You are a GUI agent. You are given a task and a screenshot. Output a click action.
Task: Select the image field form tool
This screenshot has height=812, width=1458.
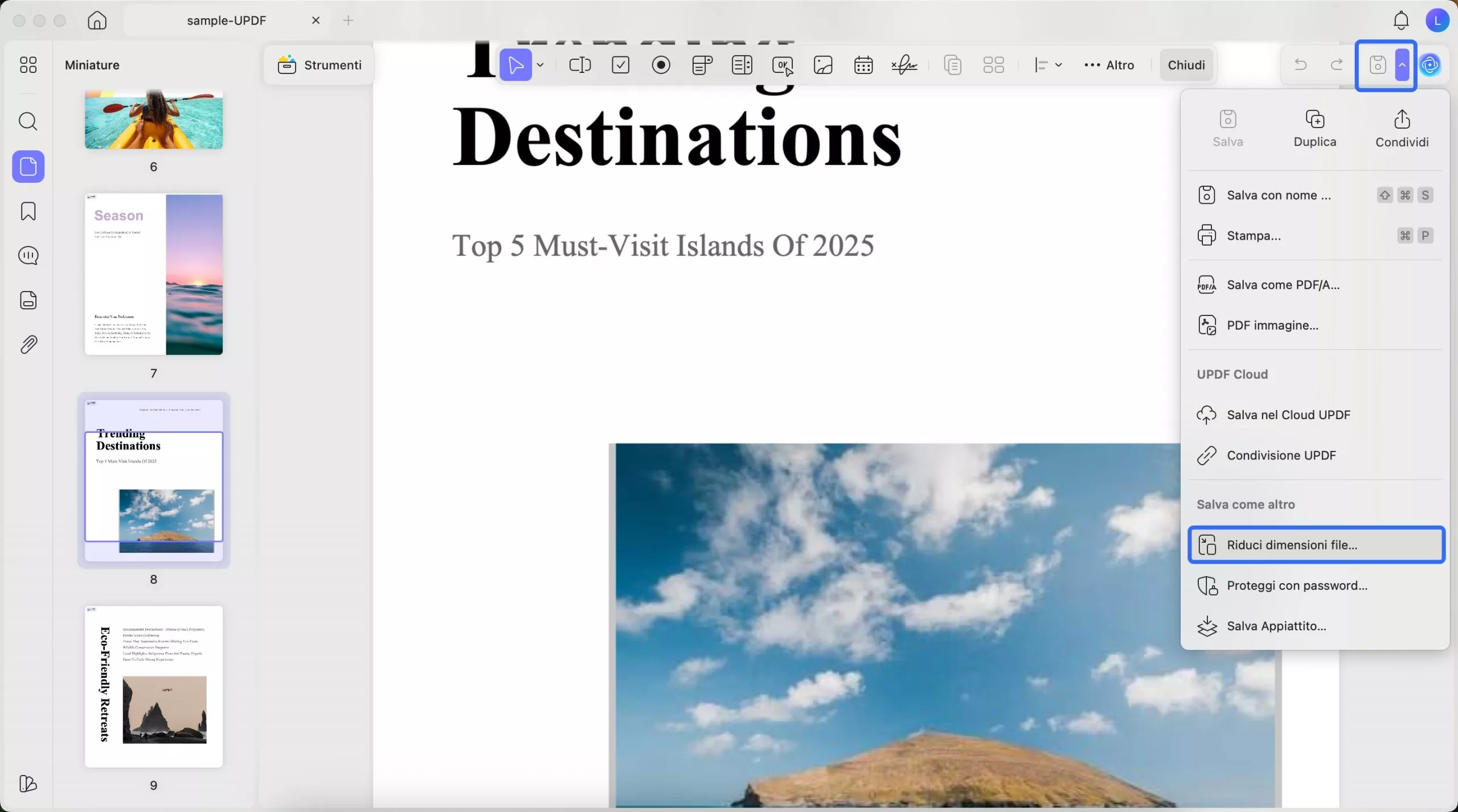click(823, 65)
